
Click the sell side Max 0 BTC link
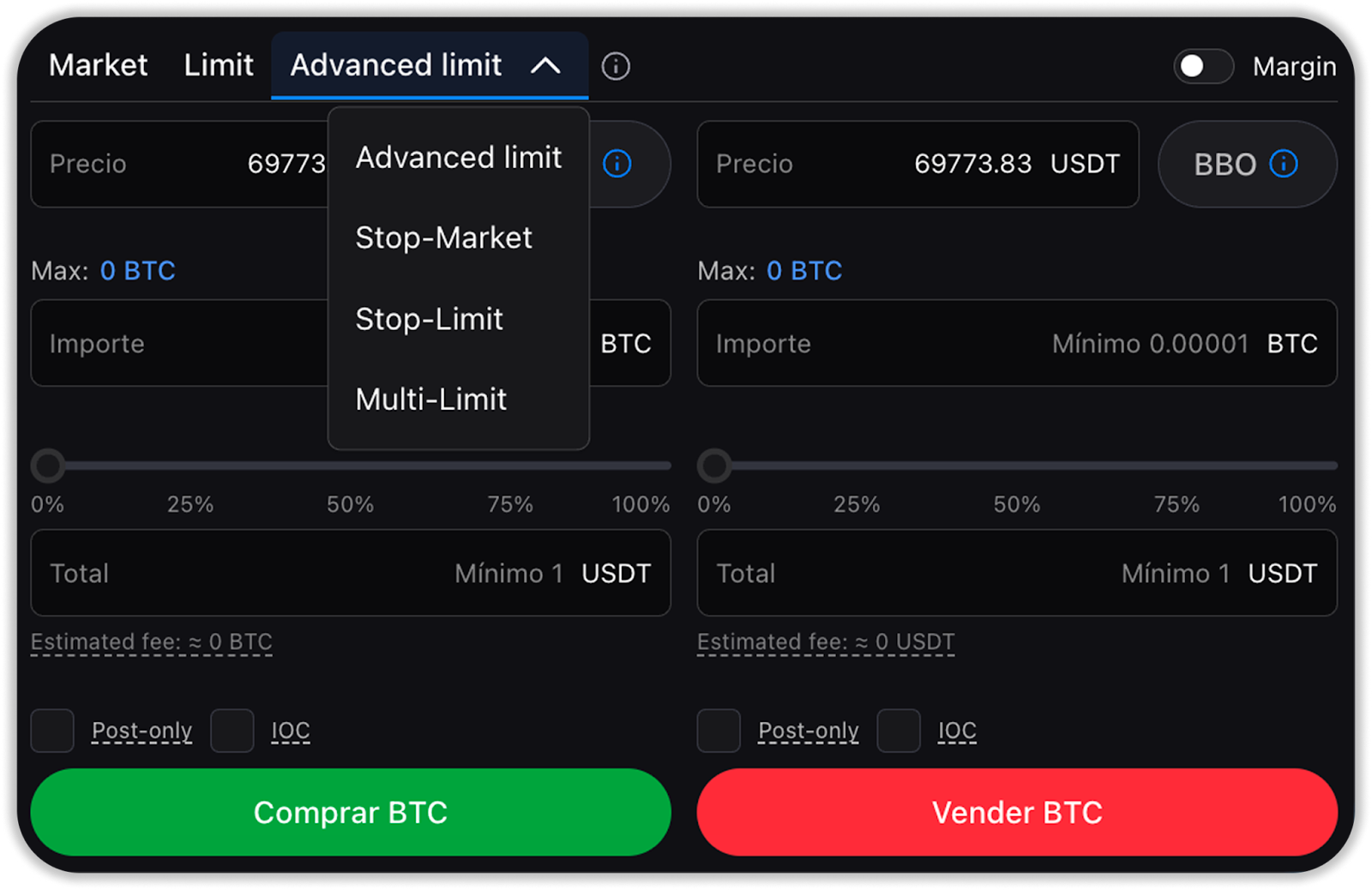point(803,271)
